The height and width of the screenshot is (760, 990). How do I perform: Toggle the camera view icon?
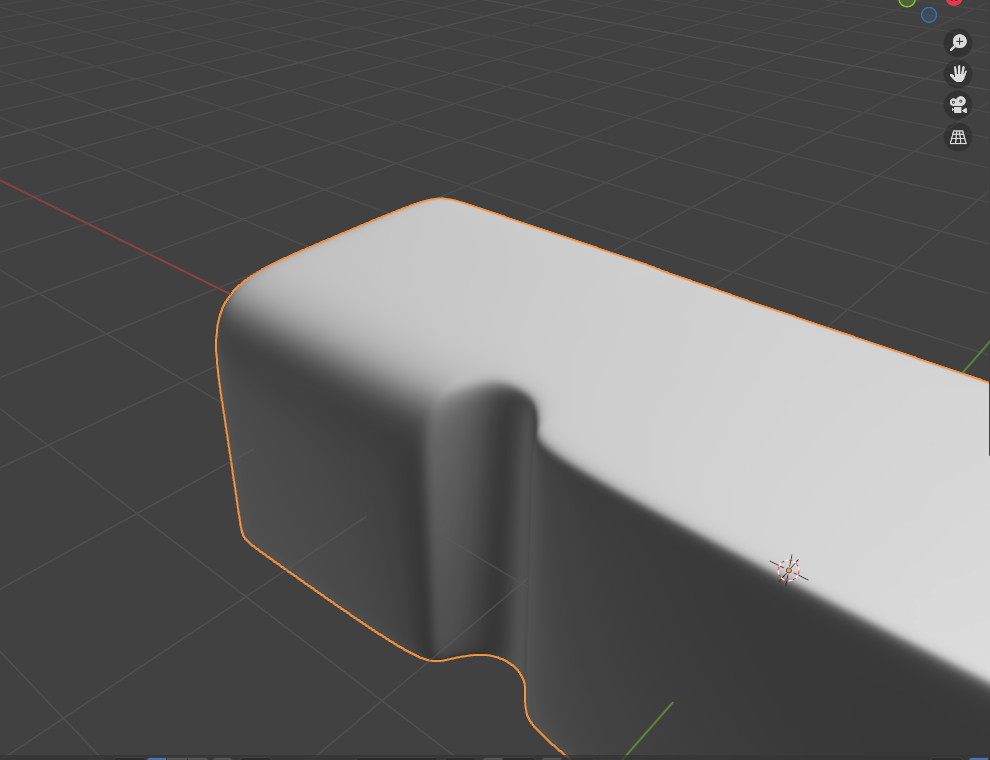pos(958,105)
